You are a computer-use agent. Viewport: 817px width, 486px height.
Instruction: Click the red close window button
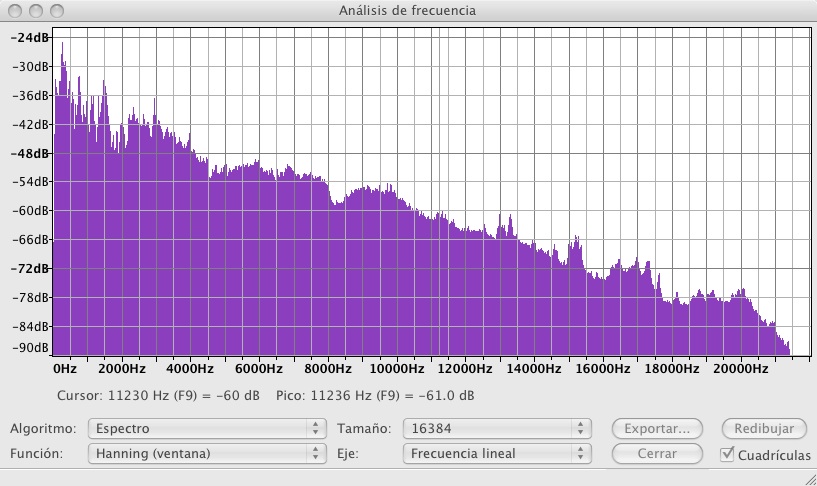(x=15, y=10)
